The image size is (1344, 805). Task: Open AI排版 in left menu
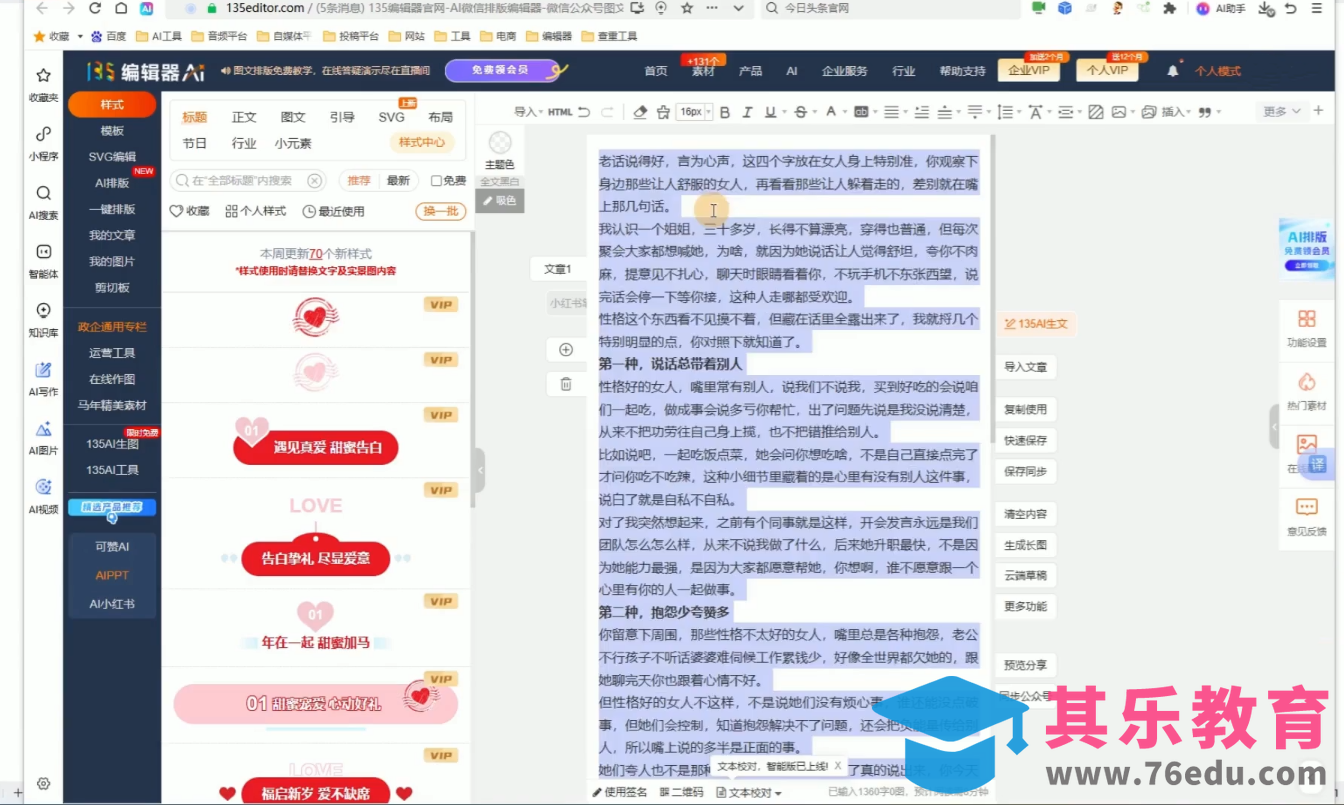[112, 183]
